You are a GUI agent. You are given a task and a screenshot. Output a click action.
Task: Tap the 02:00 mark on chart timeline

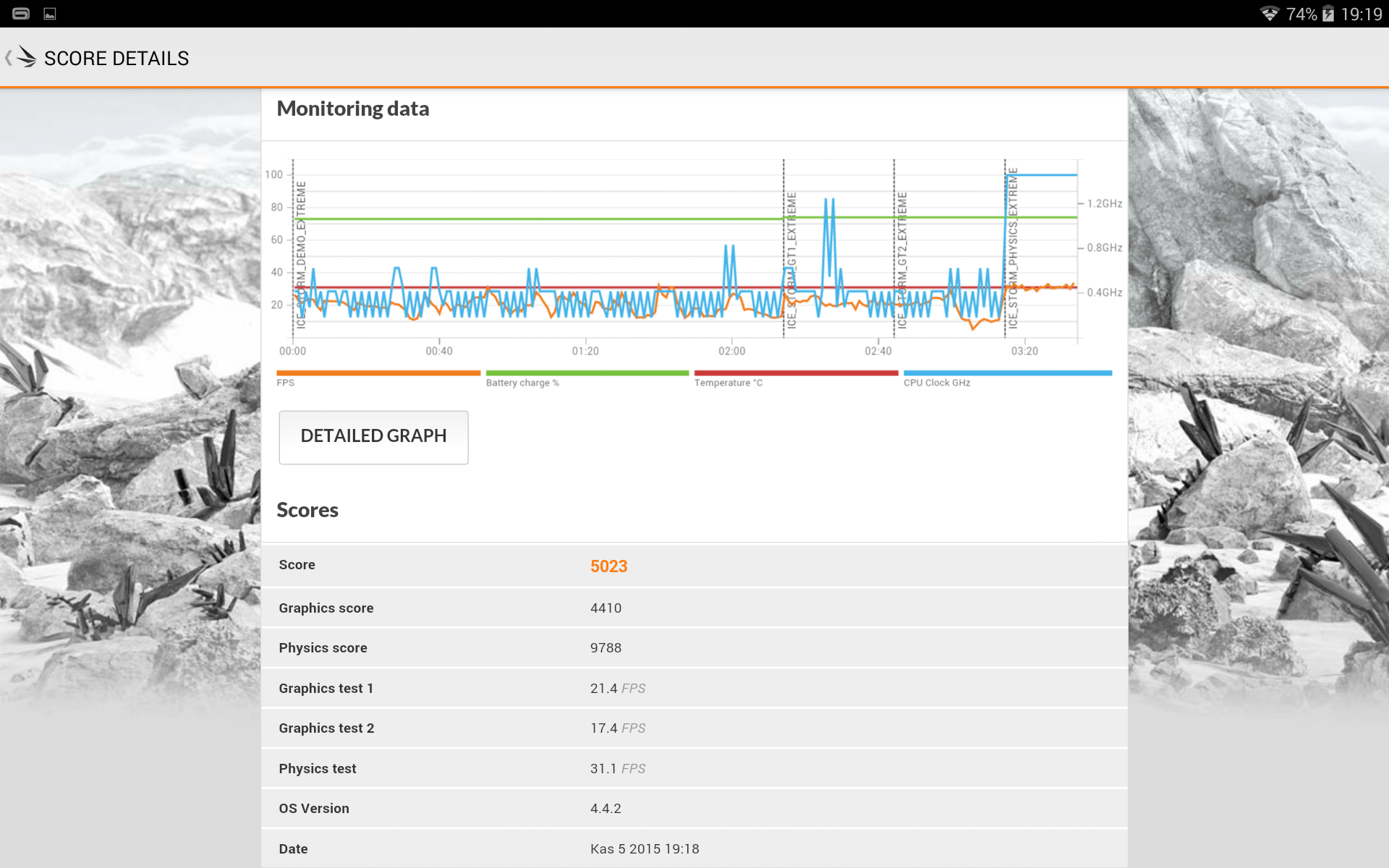tap(731, 351)
